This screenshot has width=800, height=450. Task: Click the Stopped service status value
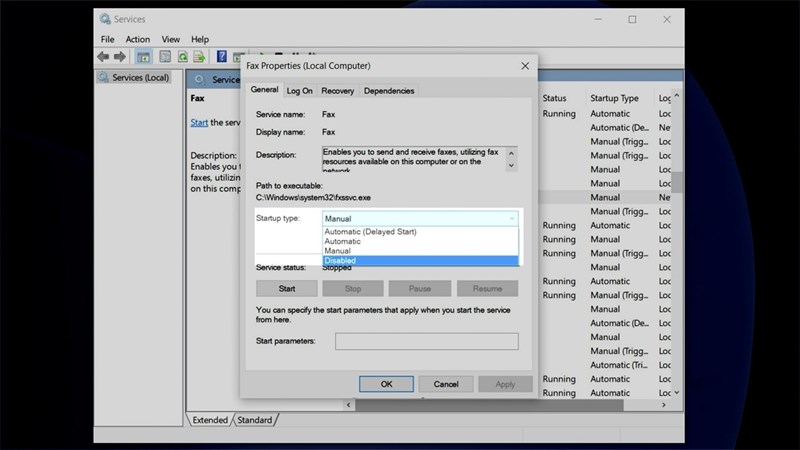tap(337, 268)
